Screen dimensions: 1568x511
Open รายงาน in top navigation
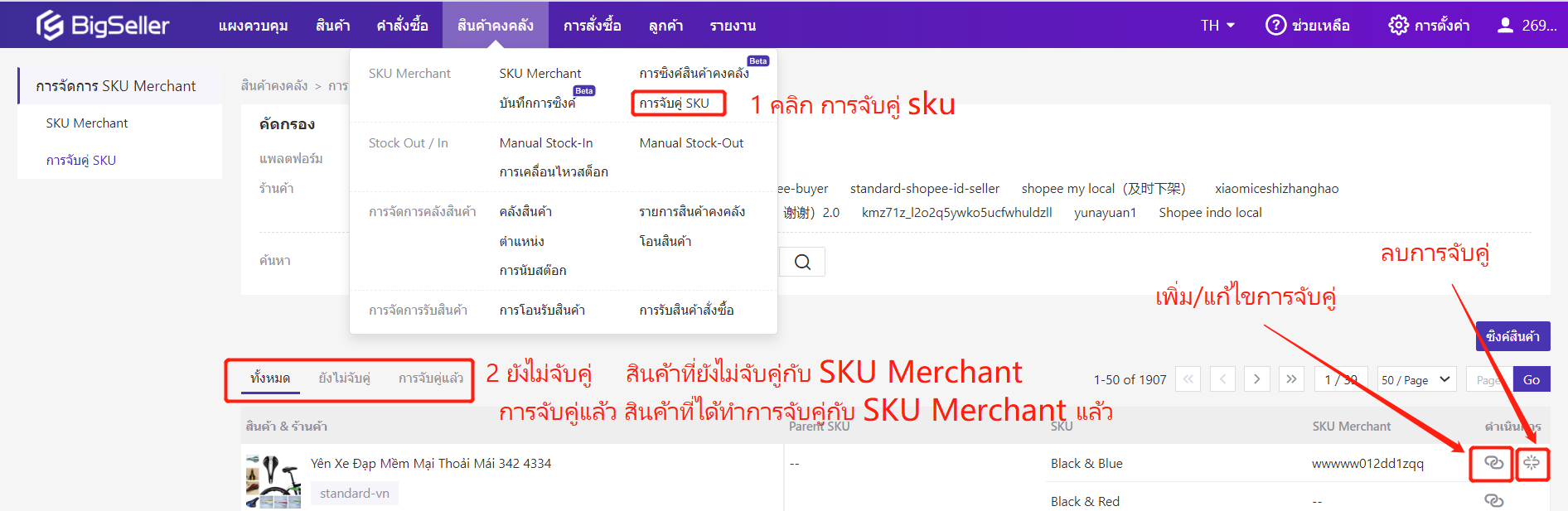click(733, 26)
